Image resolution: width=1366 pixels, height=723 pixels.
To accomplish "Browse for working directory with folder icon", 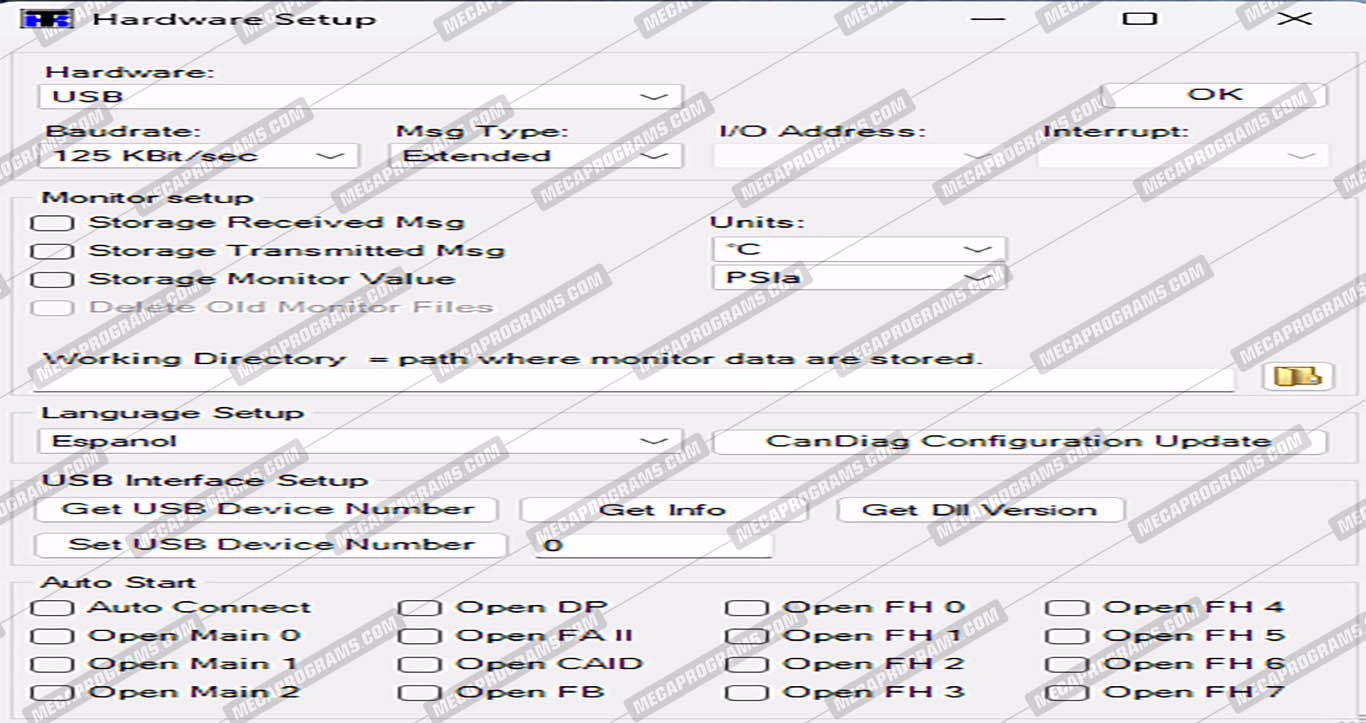I will [x=1298, y=376].
